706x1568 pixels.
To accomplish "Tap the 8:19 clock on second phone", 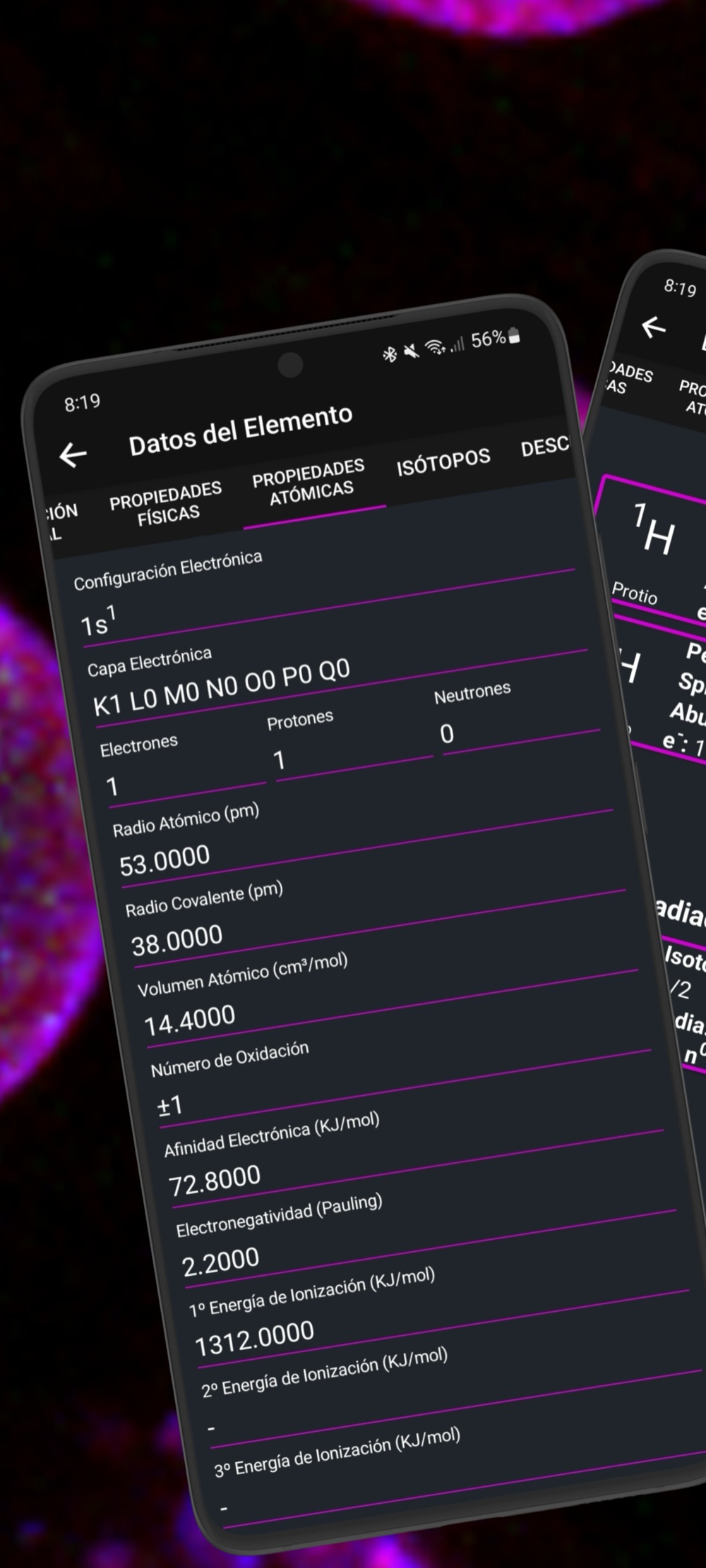I will point(680,287).
